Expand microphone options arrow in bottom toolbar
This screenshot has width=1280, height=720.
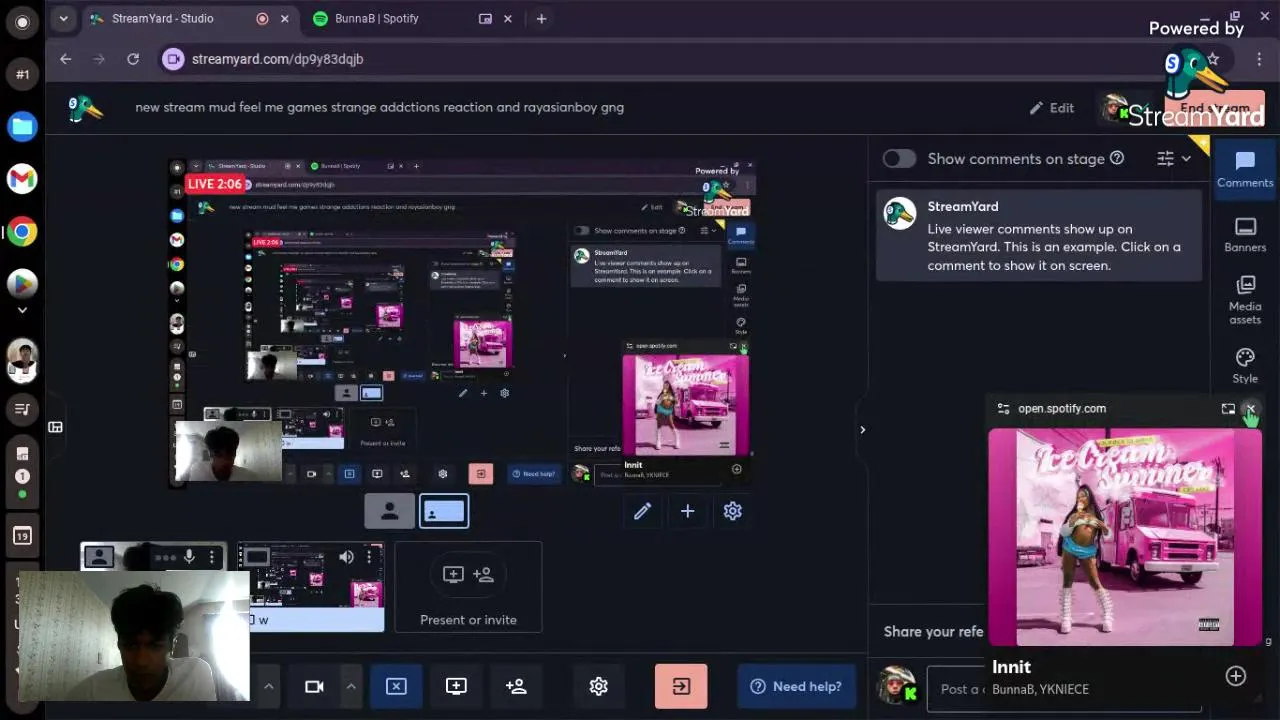click(268, 686)
